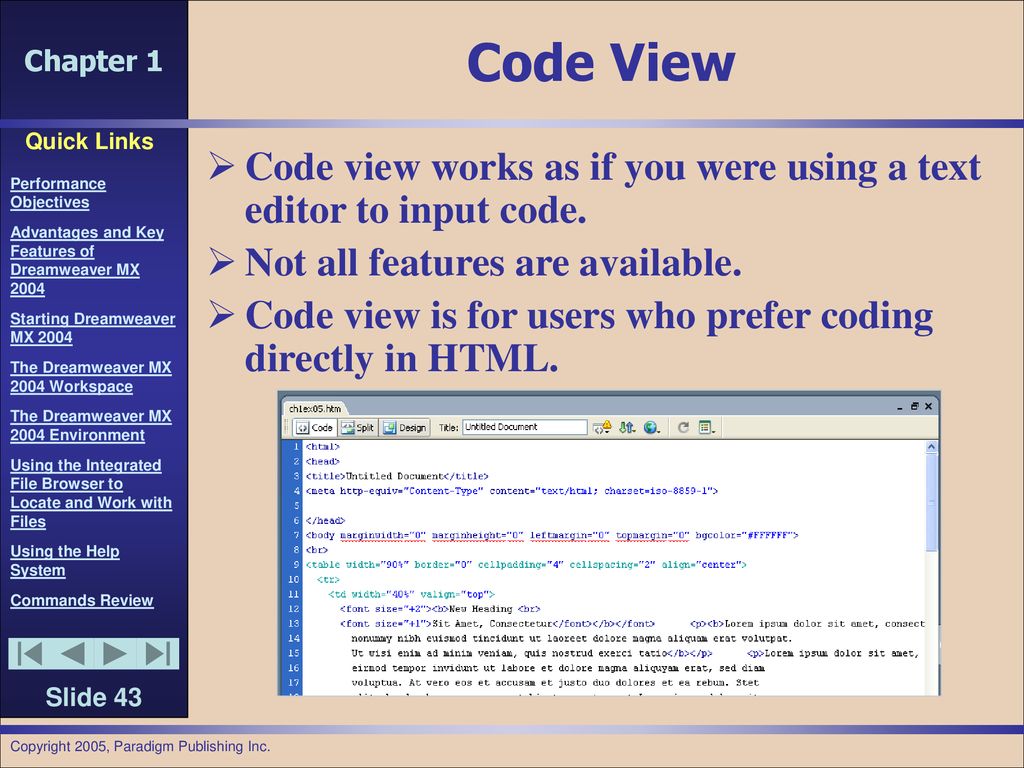Click the Copyright 2005 Paradigm Publishing text
Viewport: 1024px width, 768px height.
(140, 746)
